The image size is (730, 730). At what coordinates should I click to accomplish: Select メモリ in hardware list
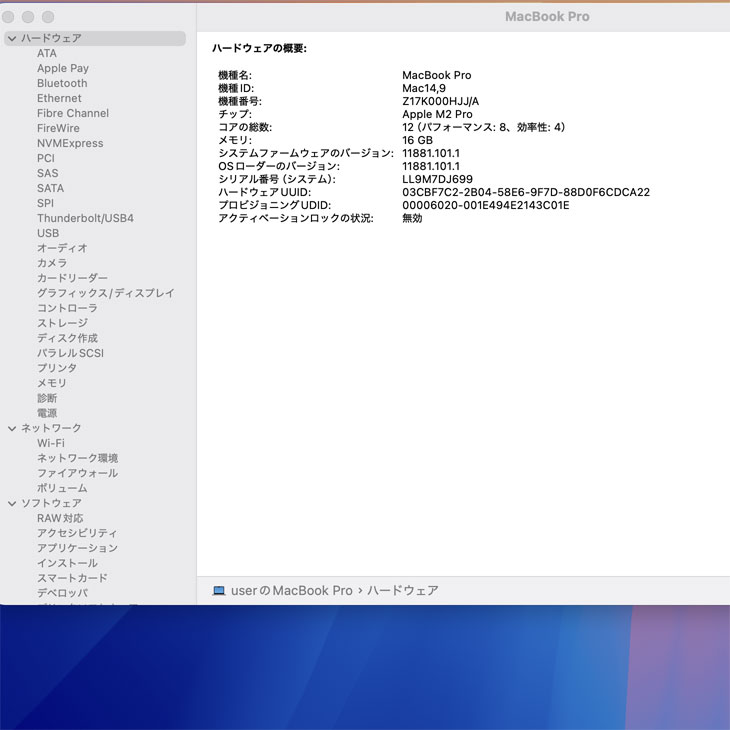tap(52, 383)
